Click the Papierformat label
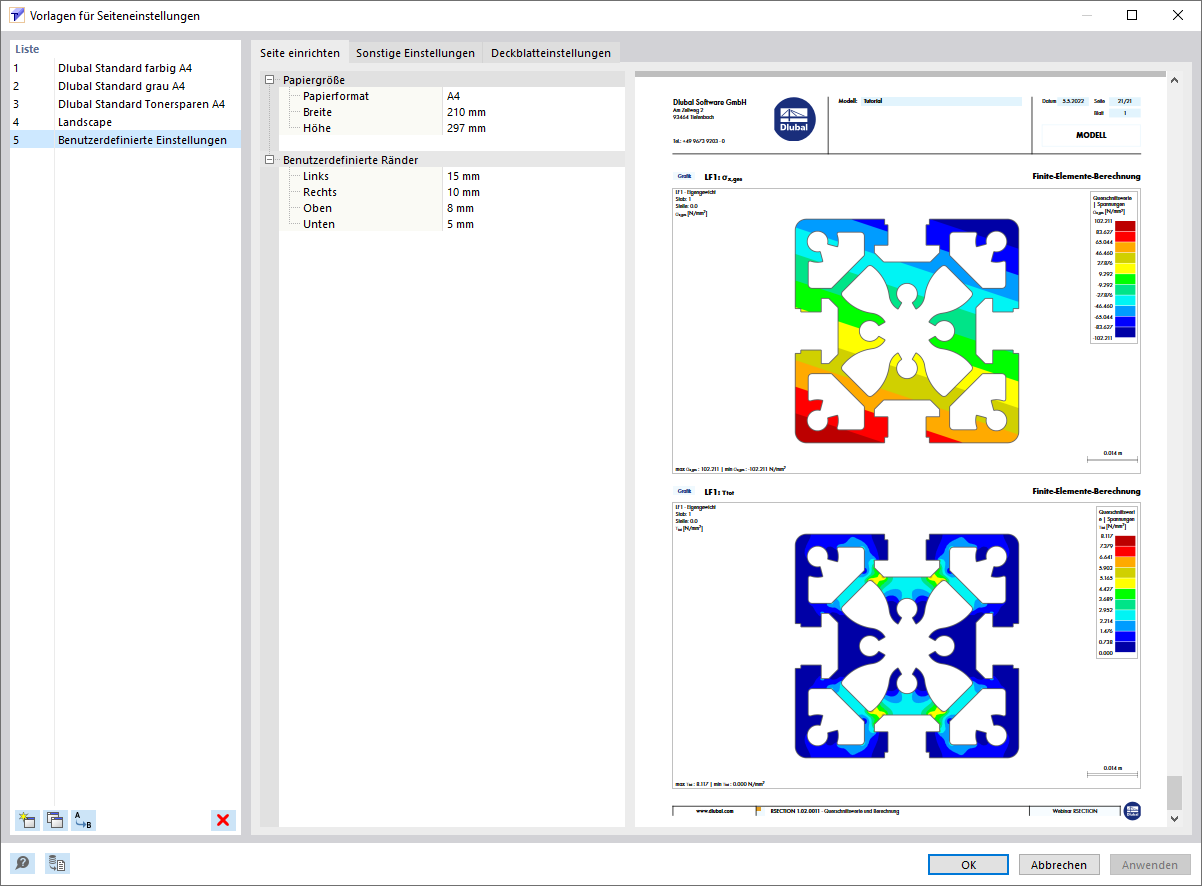 point(336,96)
